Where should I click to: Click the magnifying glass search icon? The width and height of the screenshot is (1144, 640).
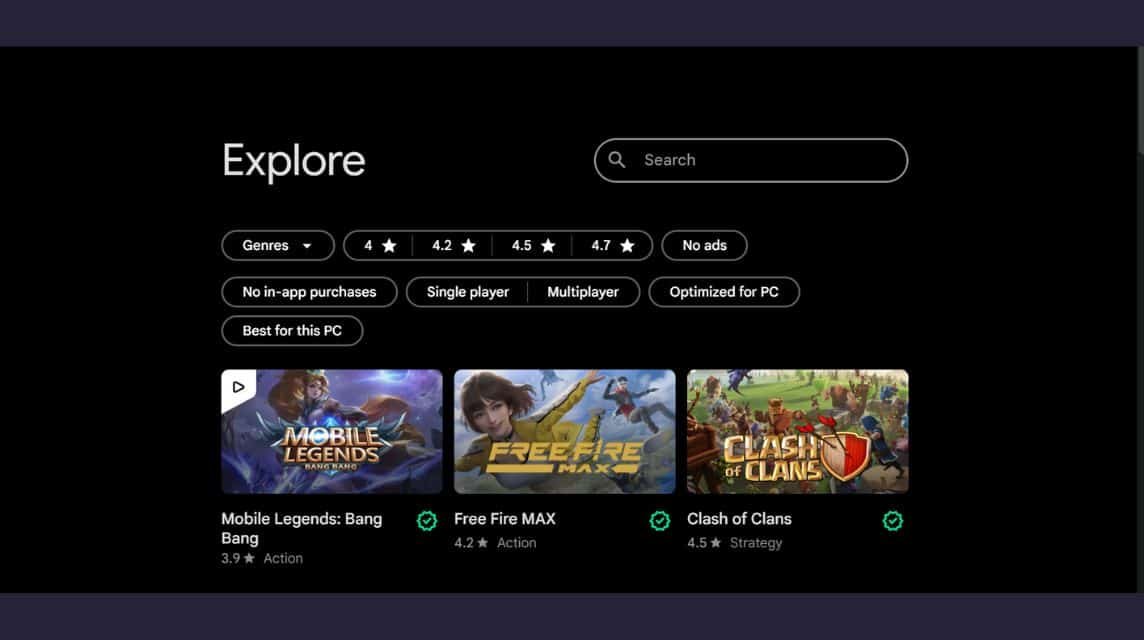pyautogui.click(x=617, y=160)
